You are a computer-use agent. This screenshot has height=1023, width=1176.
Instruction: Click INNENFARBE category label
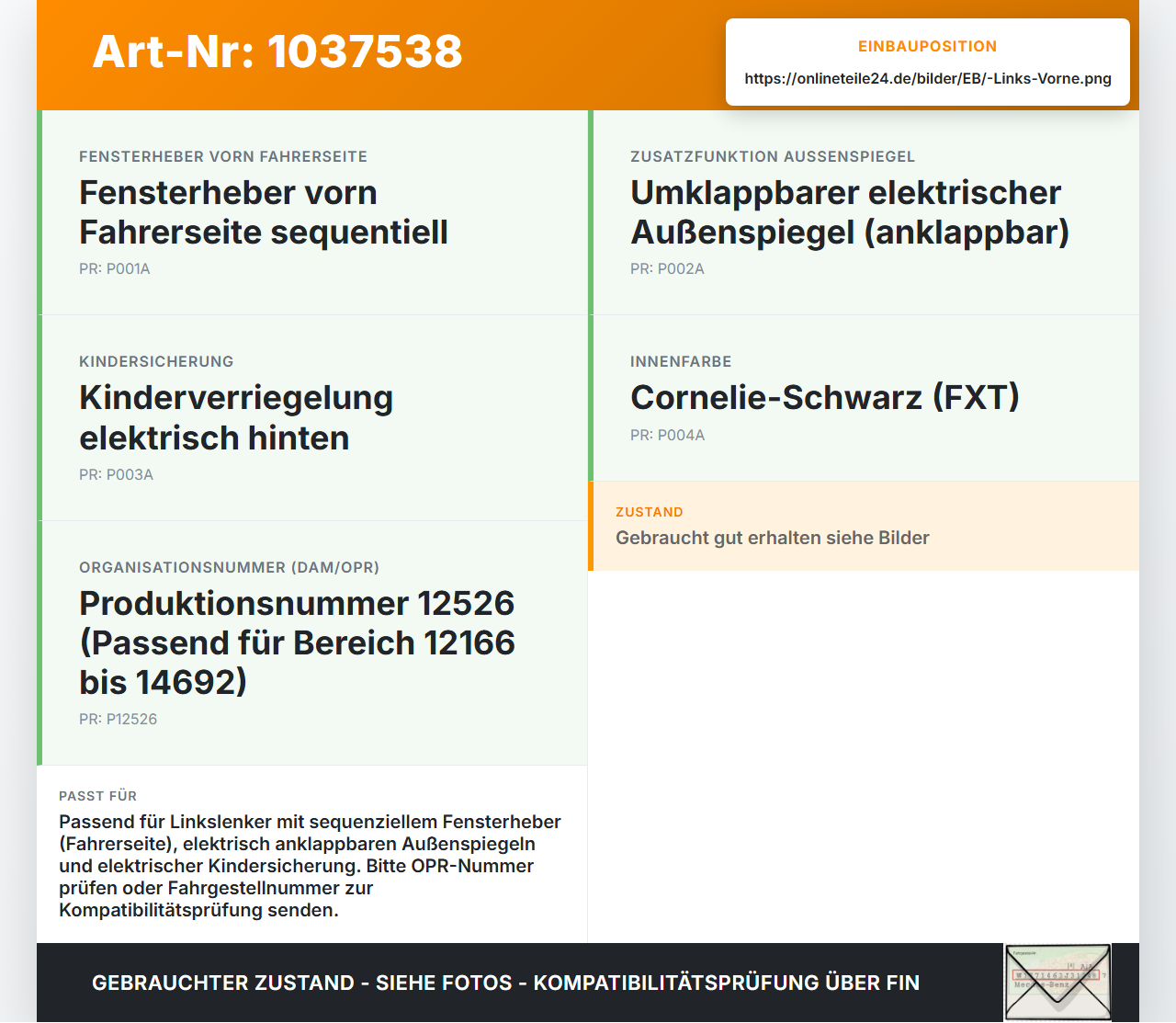681,362
